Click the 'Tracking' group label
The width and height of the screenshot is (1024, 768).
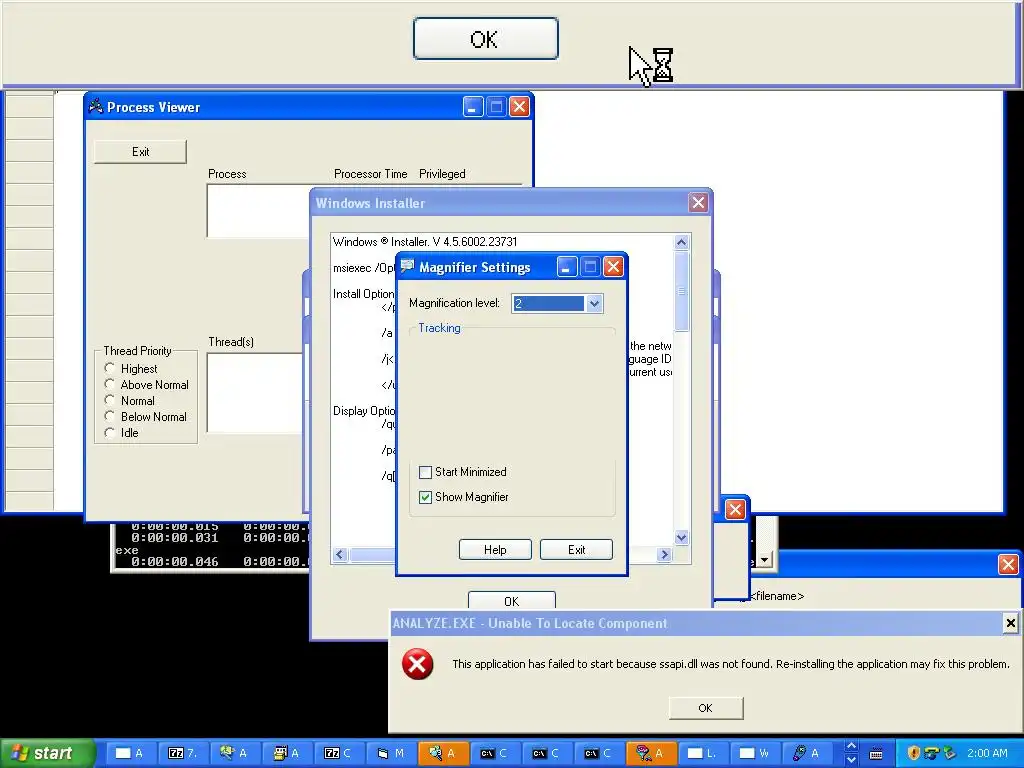(x=440, y=328)
